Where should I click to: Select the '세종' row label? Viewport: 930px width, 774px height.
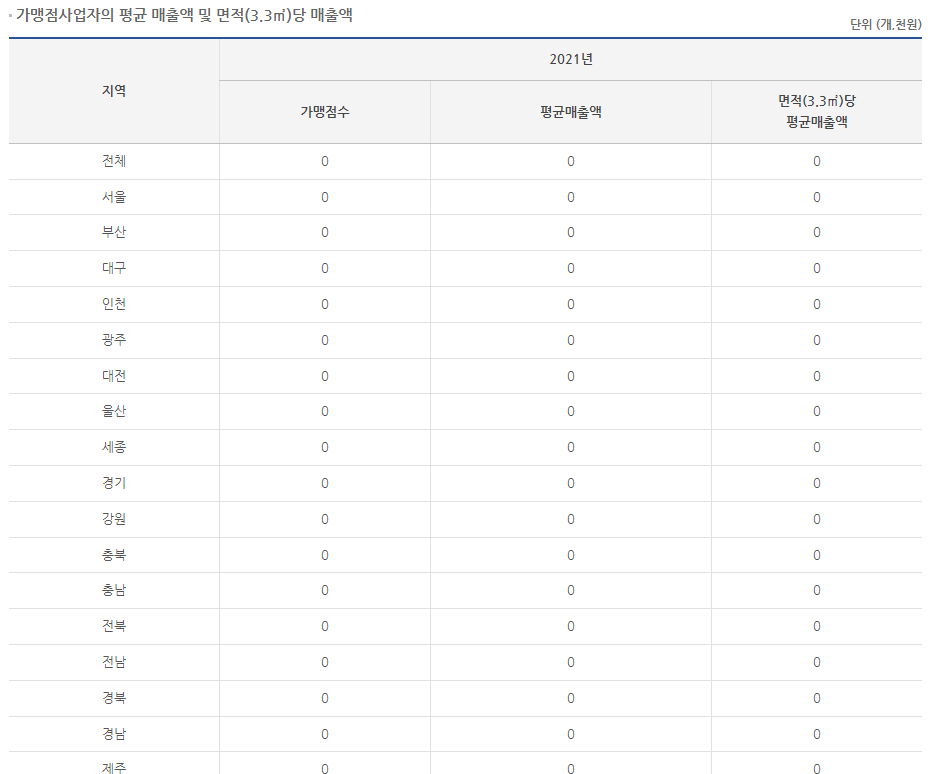point(114,447)
